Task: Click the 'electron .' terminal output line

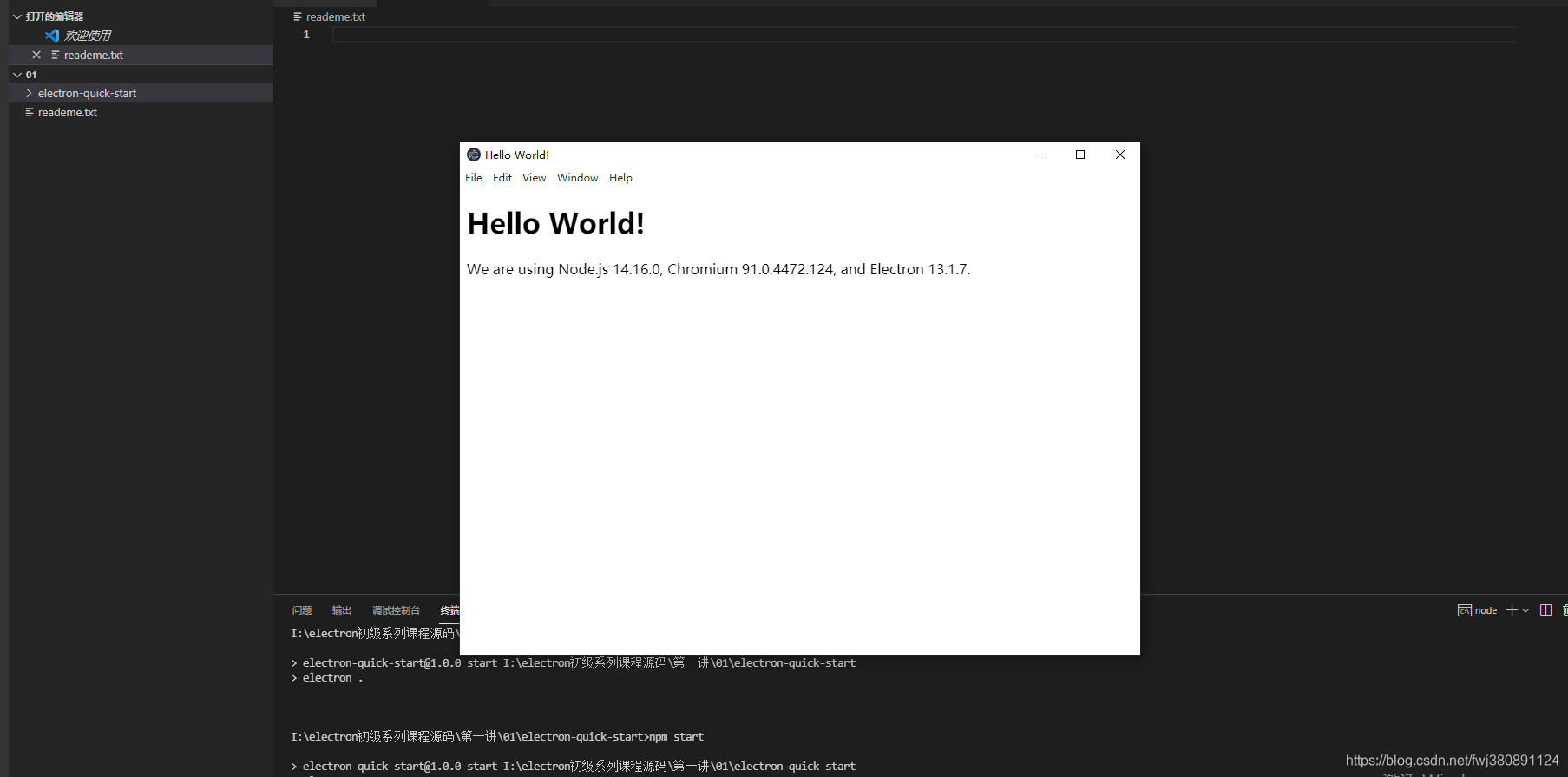Action: 327,678
